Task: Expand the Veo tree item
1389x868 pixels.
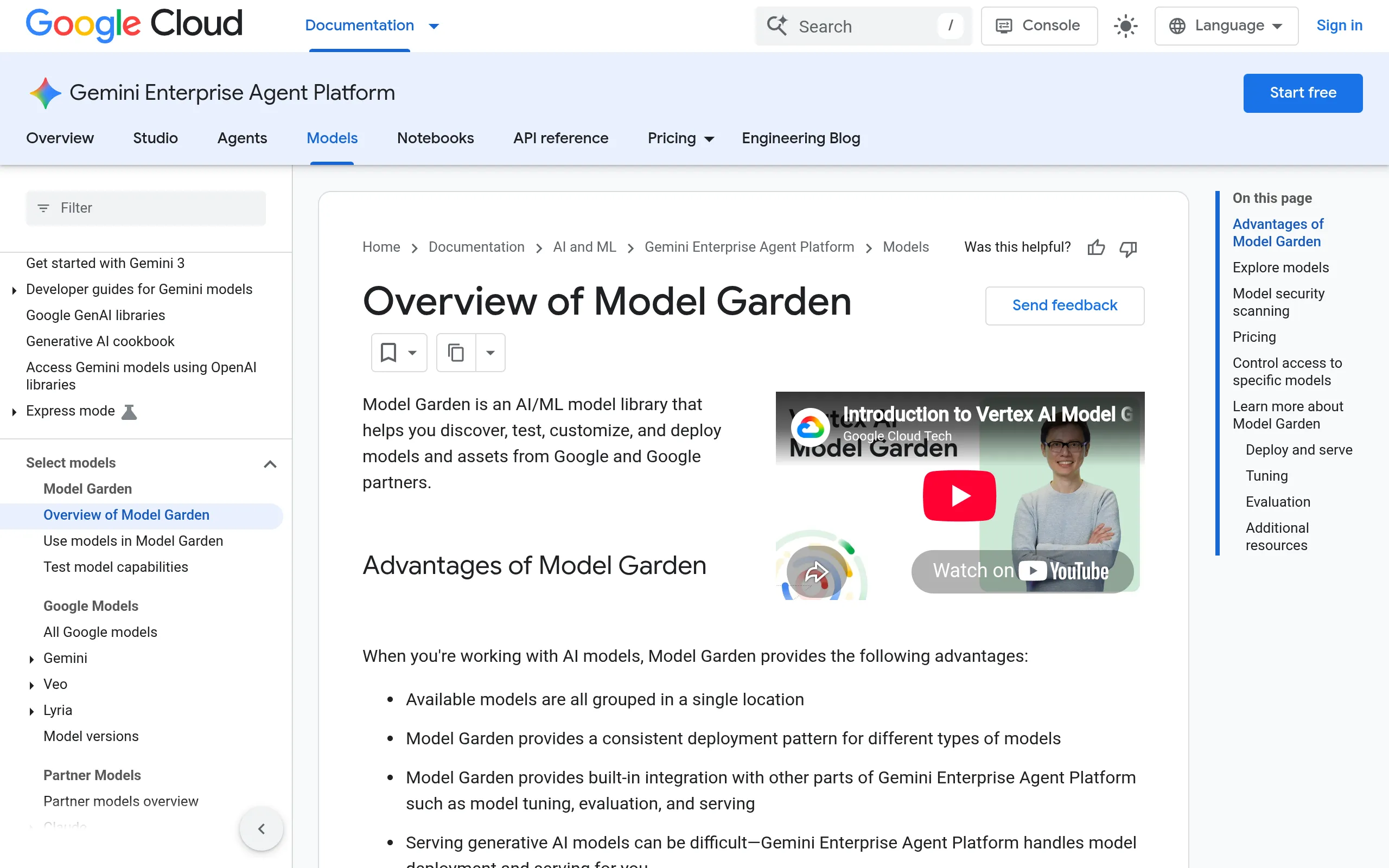Action: pos(31,685)
